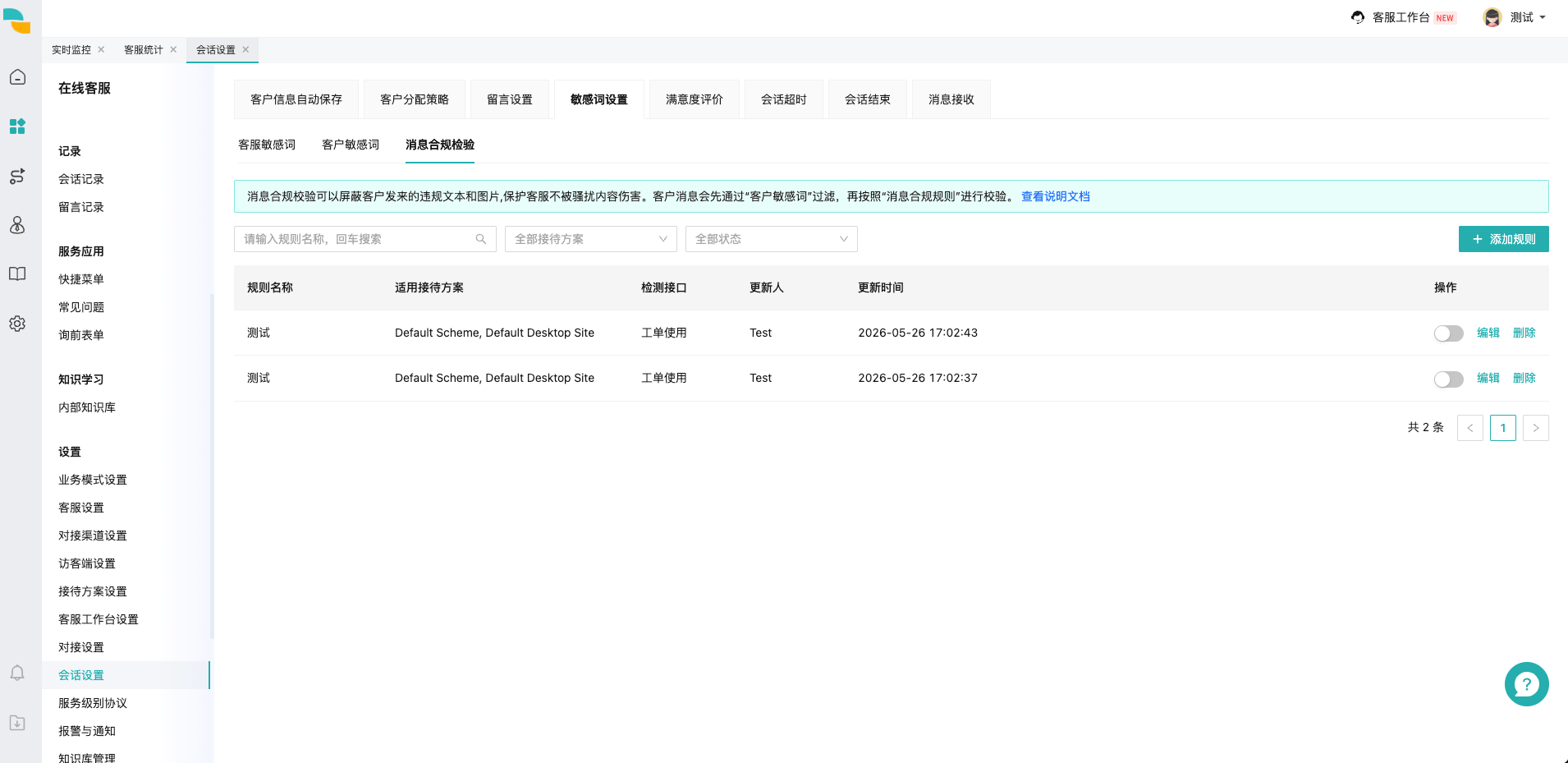The image size is (1568, 763).
Task: Open the apps grid icon in left rail
Action: click(x=17, y=126)
